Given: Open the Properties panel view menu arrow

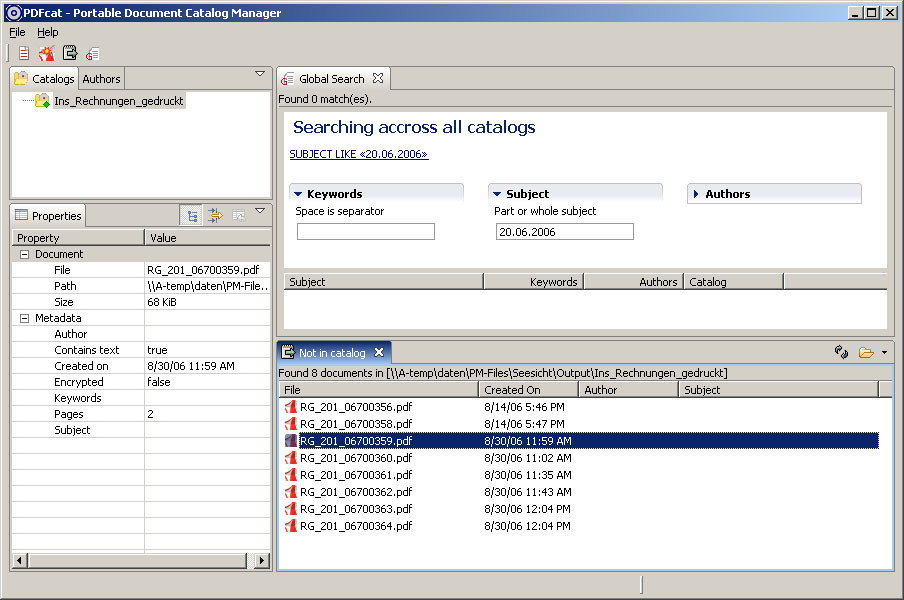Looking at the screenshot, I should 260,210.
